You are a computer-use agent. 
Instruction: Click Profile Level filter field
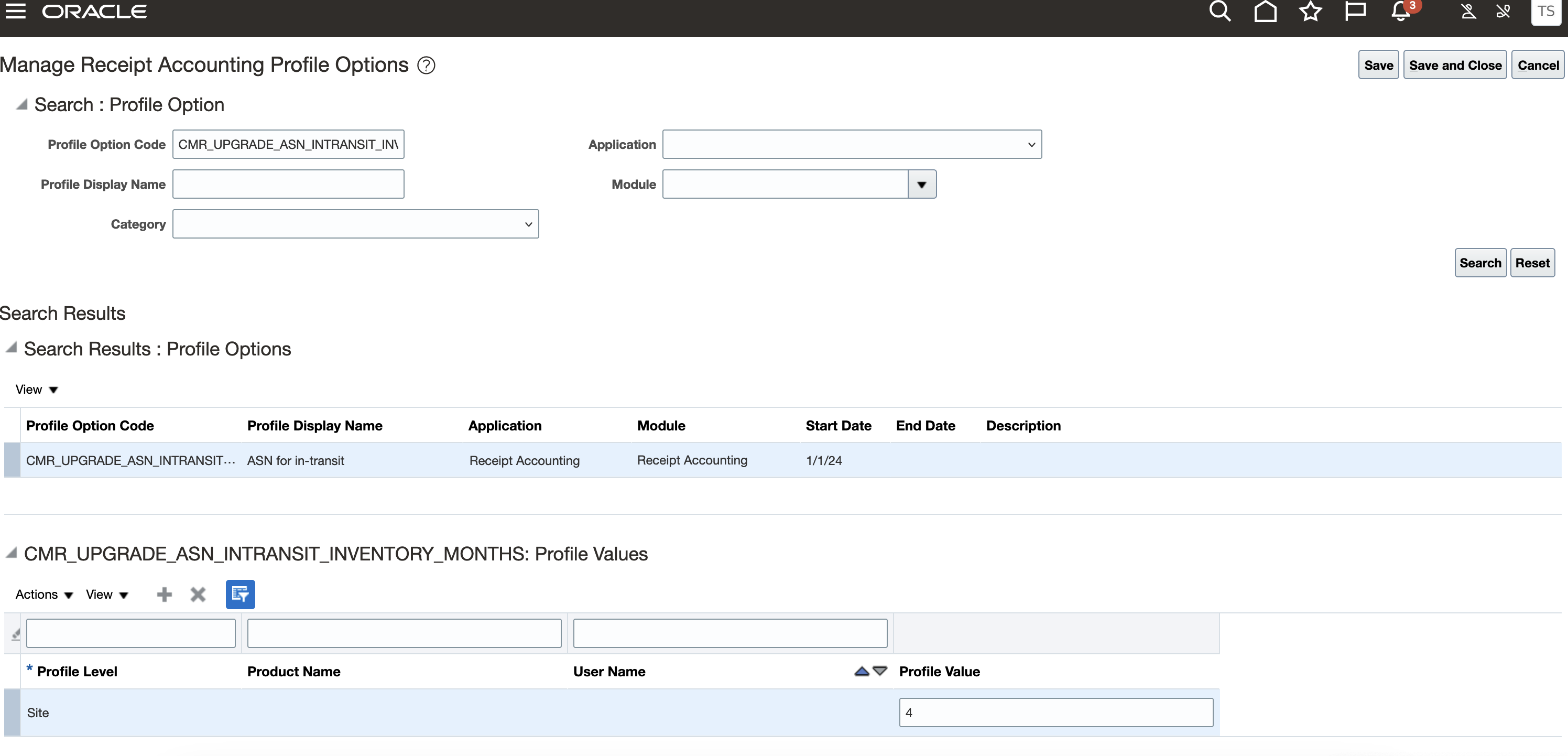click(x=131, y=634)
